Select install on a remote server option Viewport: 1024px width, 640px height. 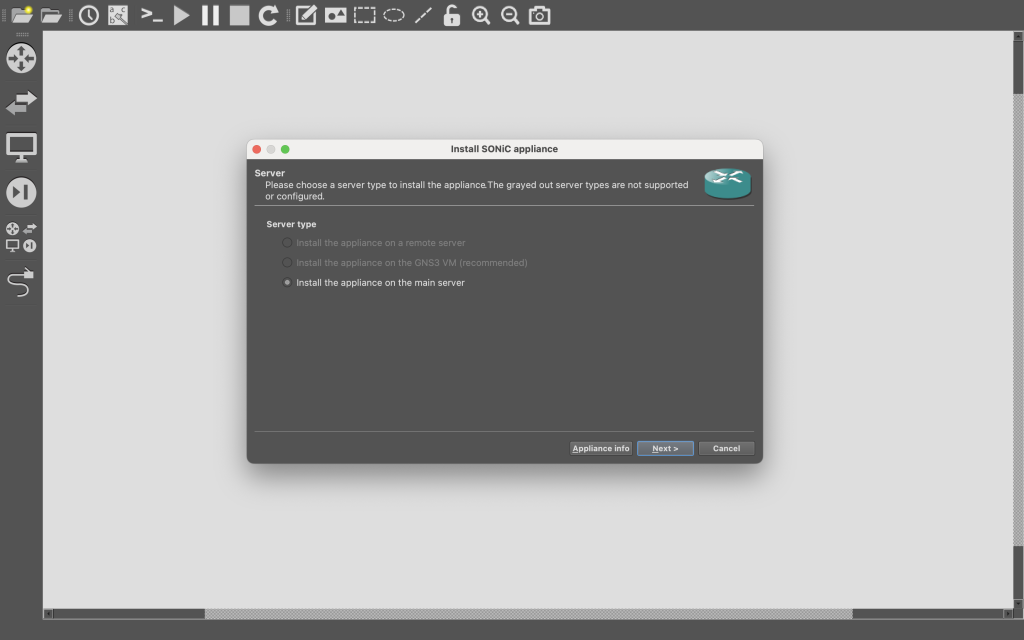coord(288,243)
